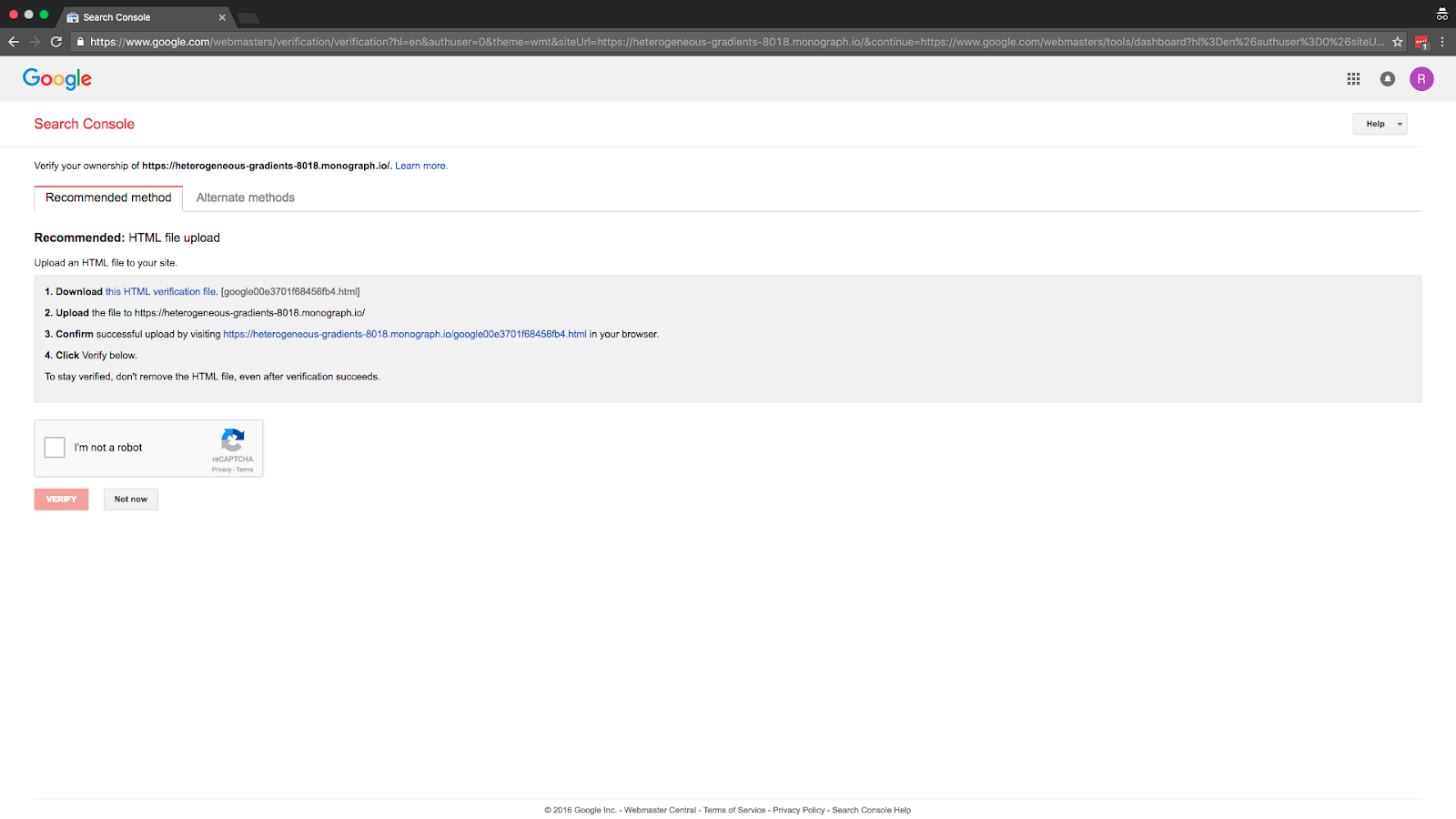Click the bold site URL in the ownership line
Screen dimensions: 1456x819
(x=267, y=166)
